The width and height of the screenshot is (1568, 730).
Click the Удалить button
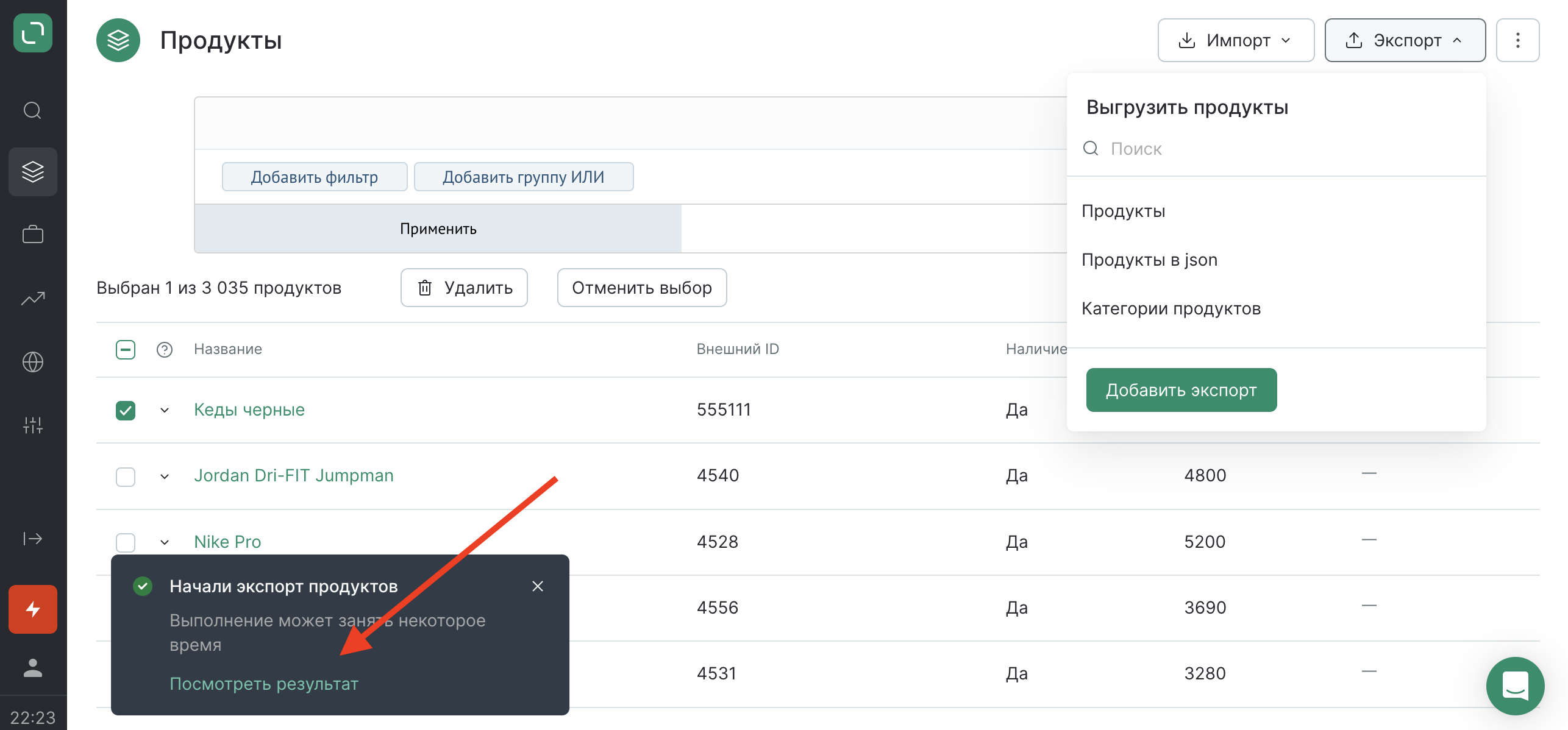click(464, 288)
